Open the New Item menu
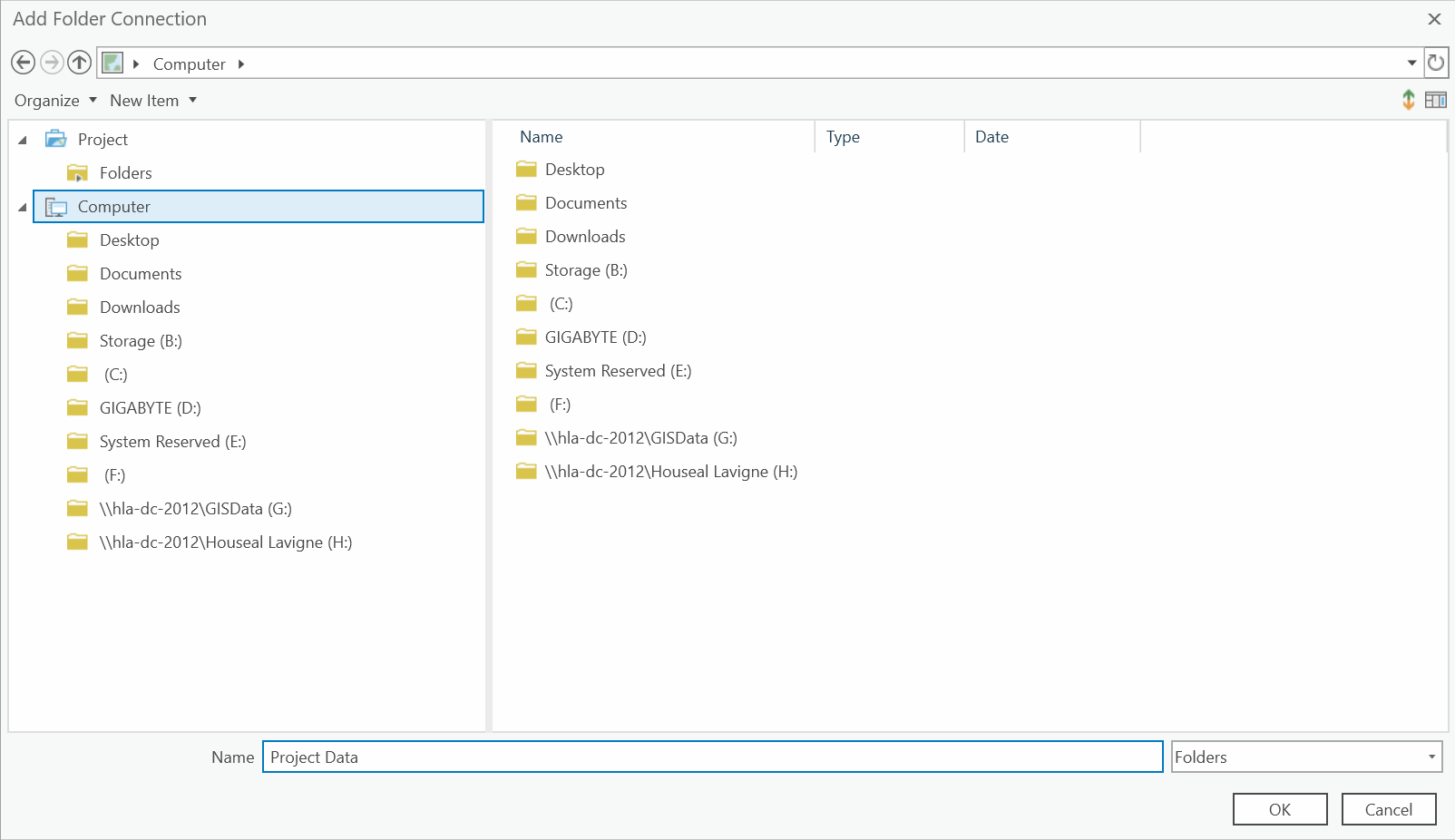 coord(152,101)
